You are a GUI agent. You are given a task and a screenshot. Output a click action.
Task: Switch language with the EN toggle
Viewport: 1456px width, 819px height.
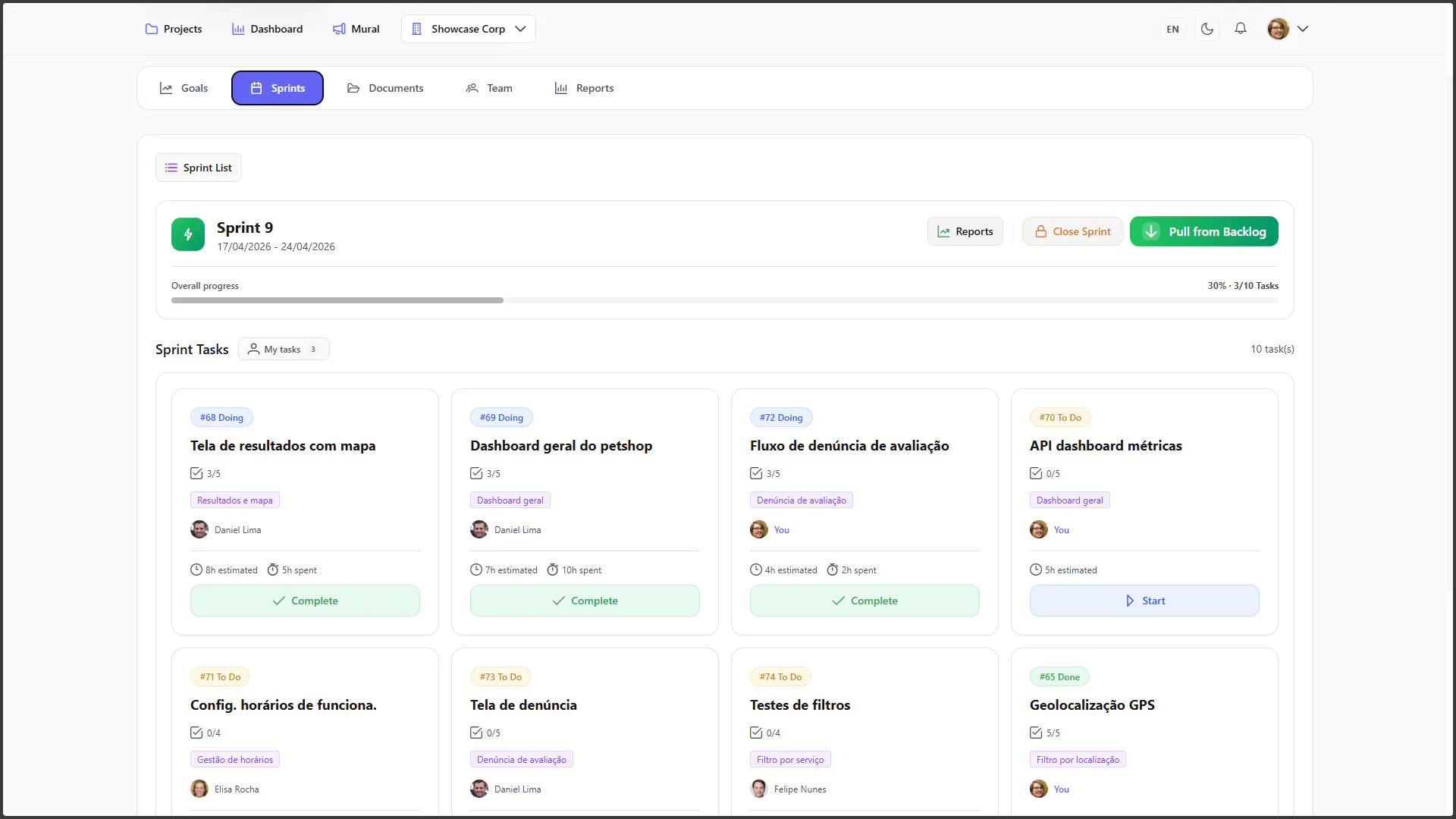click(1173, 29)
